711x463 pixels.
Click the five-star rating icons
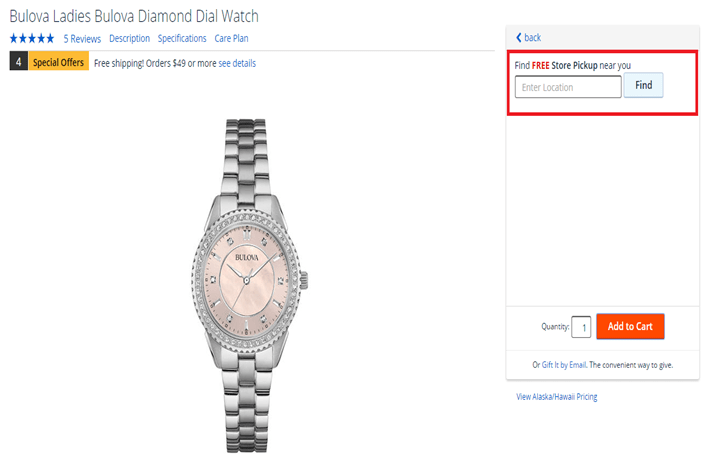pyautogui.click(x=32, y=39)
